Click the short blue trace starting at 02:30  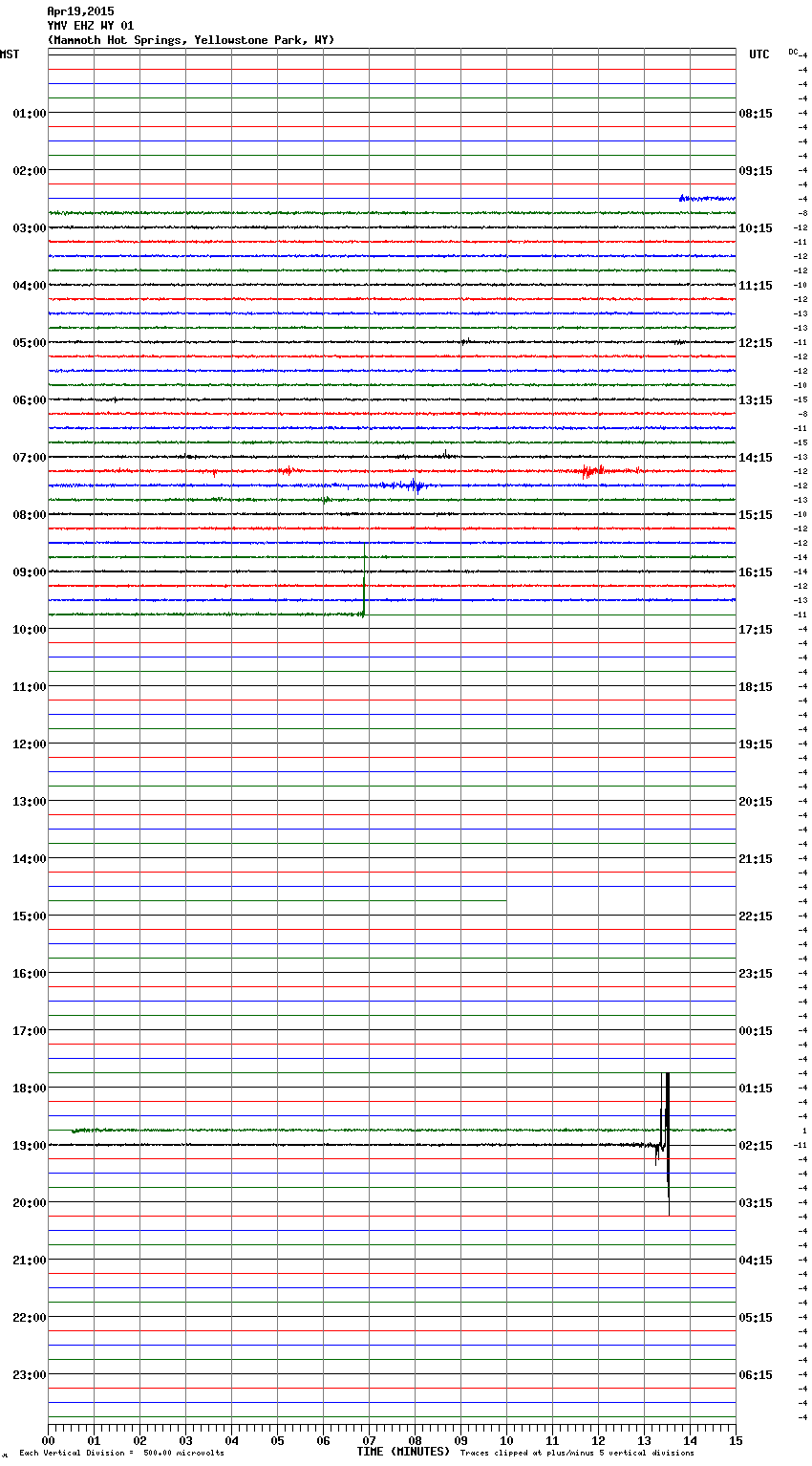click(707, 198)
